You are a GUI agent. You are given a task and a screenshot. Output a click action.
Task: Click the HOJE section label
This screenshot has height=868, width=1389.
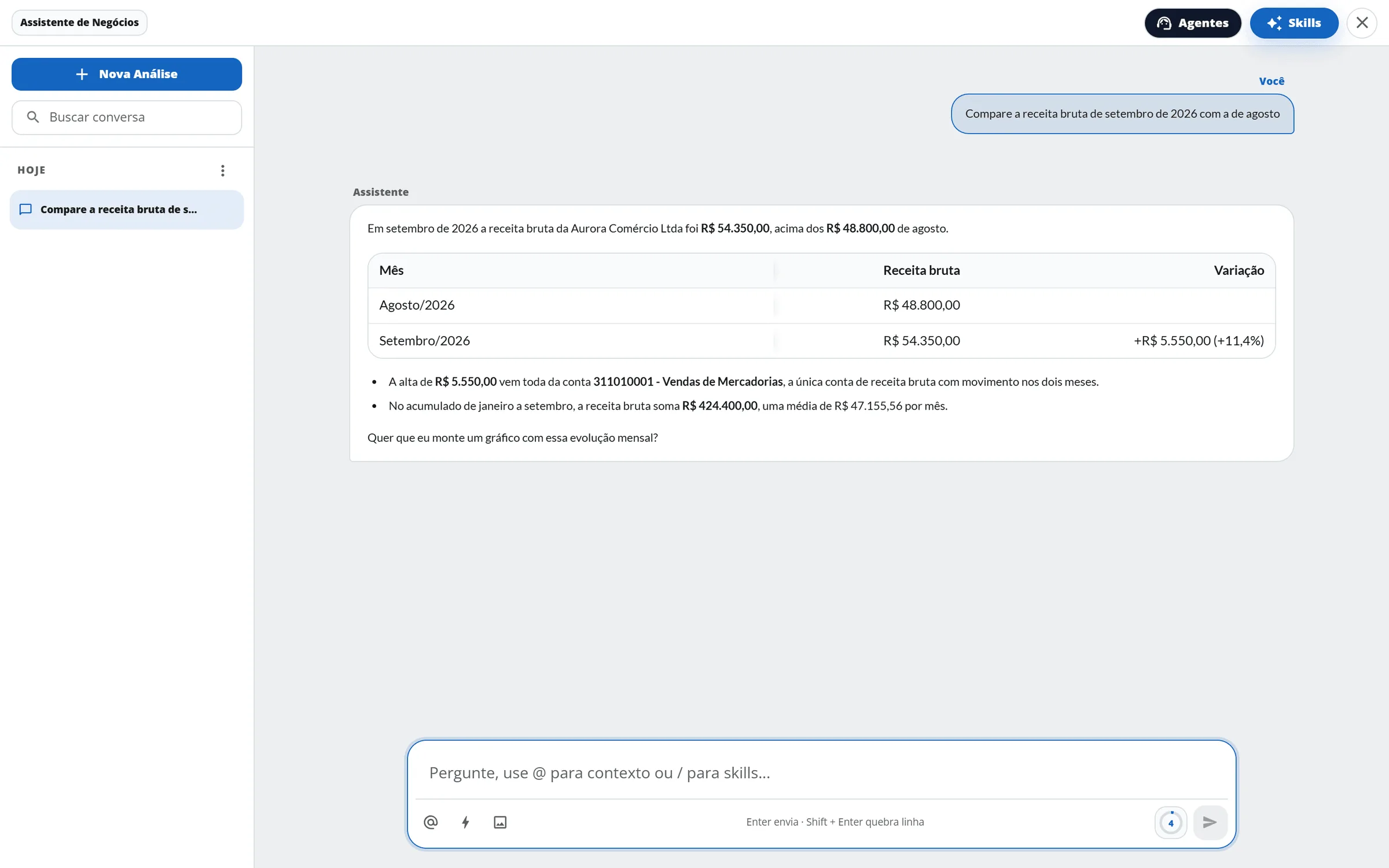click(32, 170)
